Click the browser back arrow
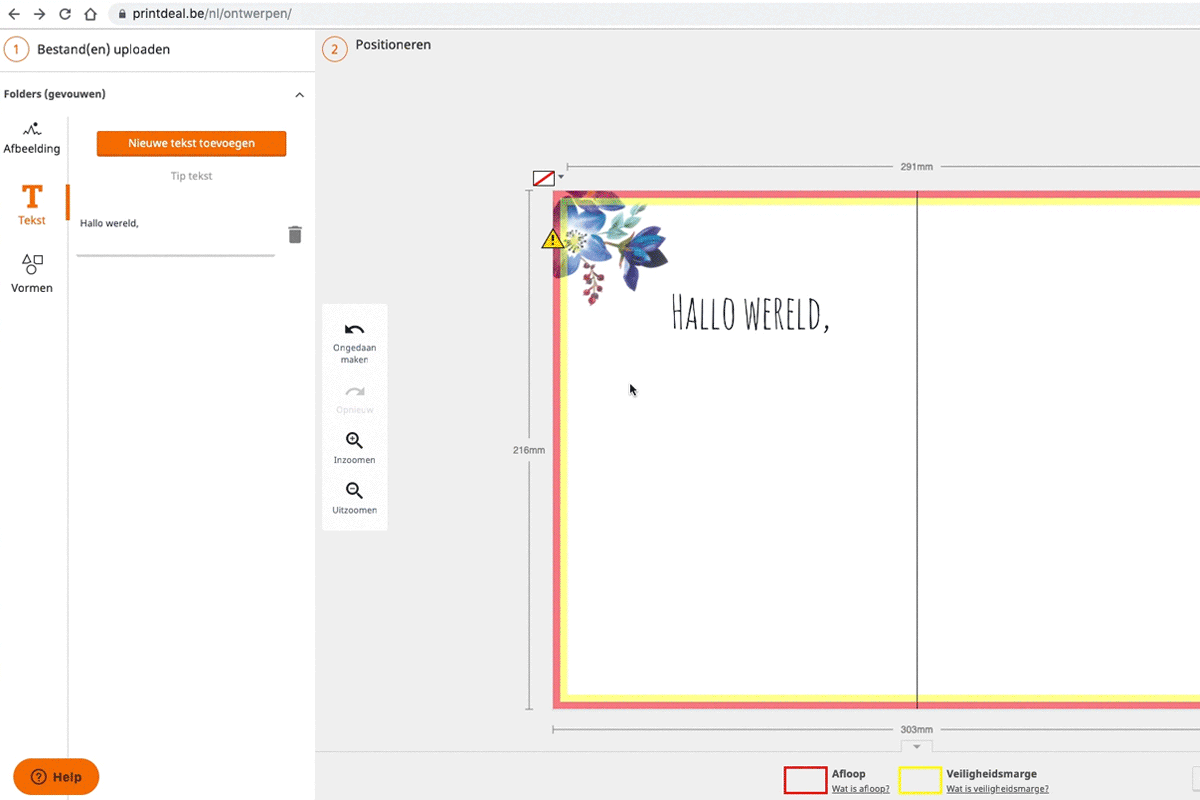This screenshot has height=800, width=1200. click(x=14, y=14)
